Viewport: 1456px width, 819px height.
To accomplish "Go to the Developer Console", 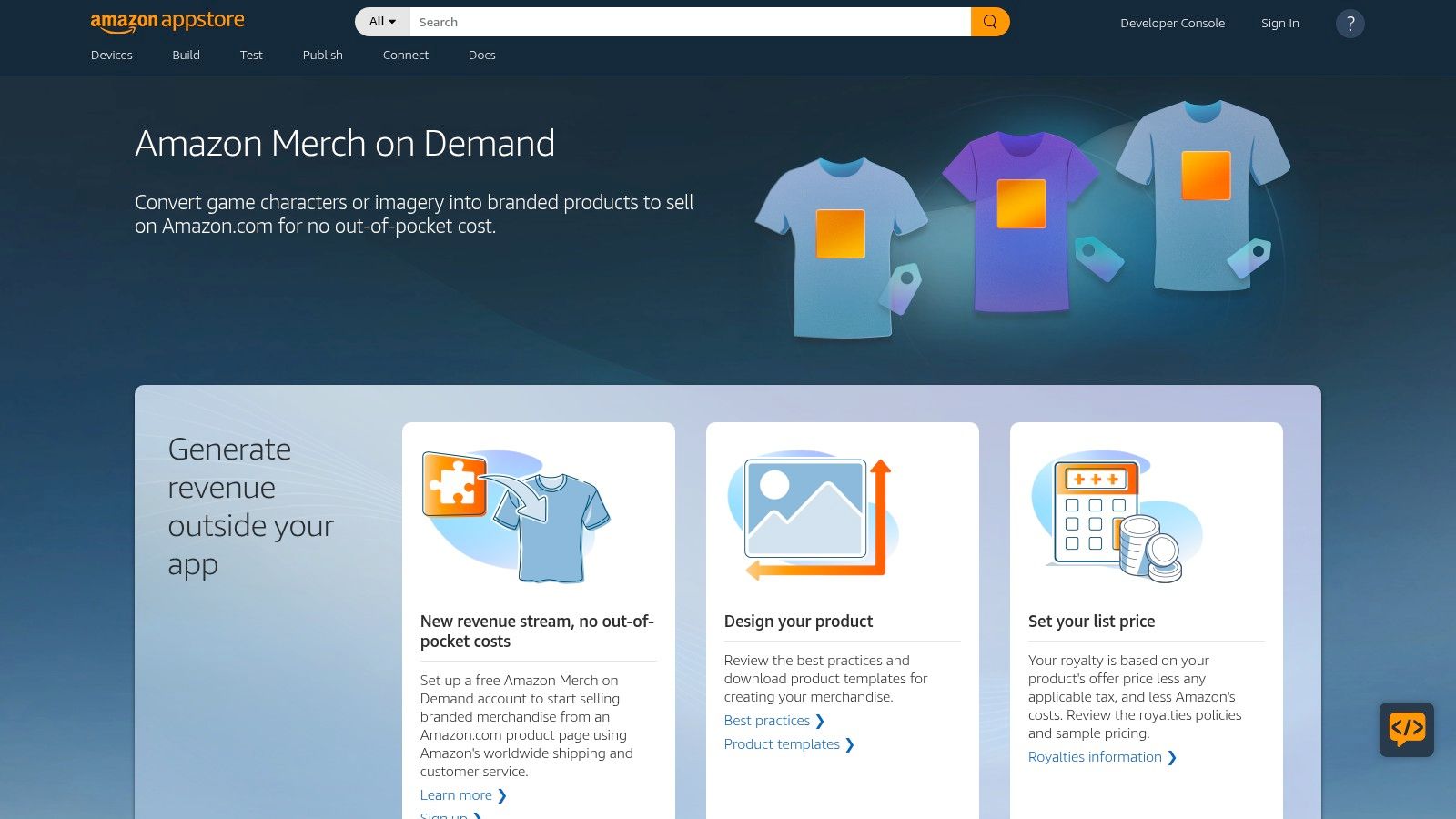I will coord(1172,23).
